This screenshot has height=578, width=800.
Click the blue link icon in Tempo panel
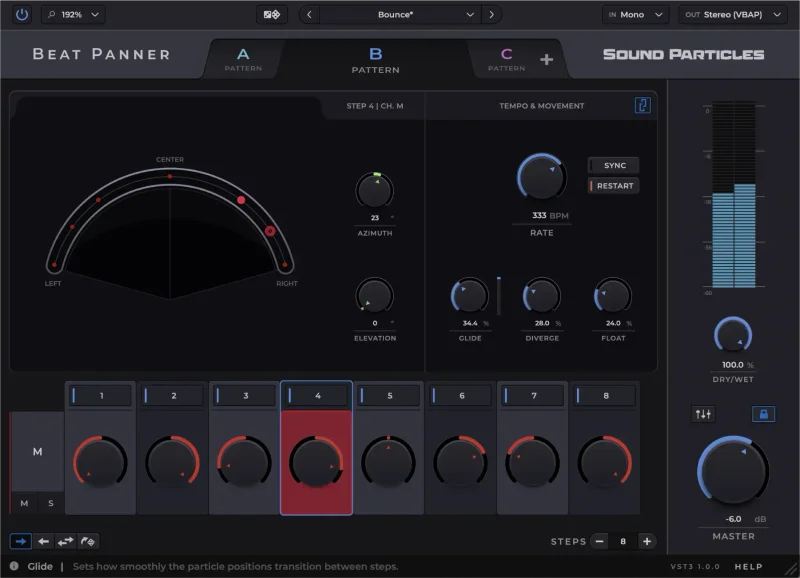642,105
